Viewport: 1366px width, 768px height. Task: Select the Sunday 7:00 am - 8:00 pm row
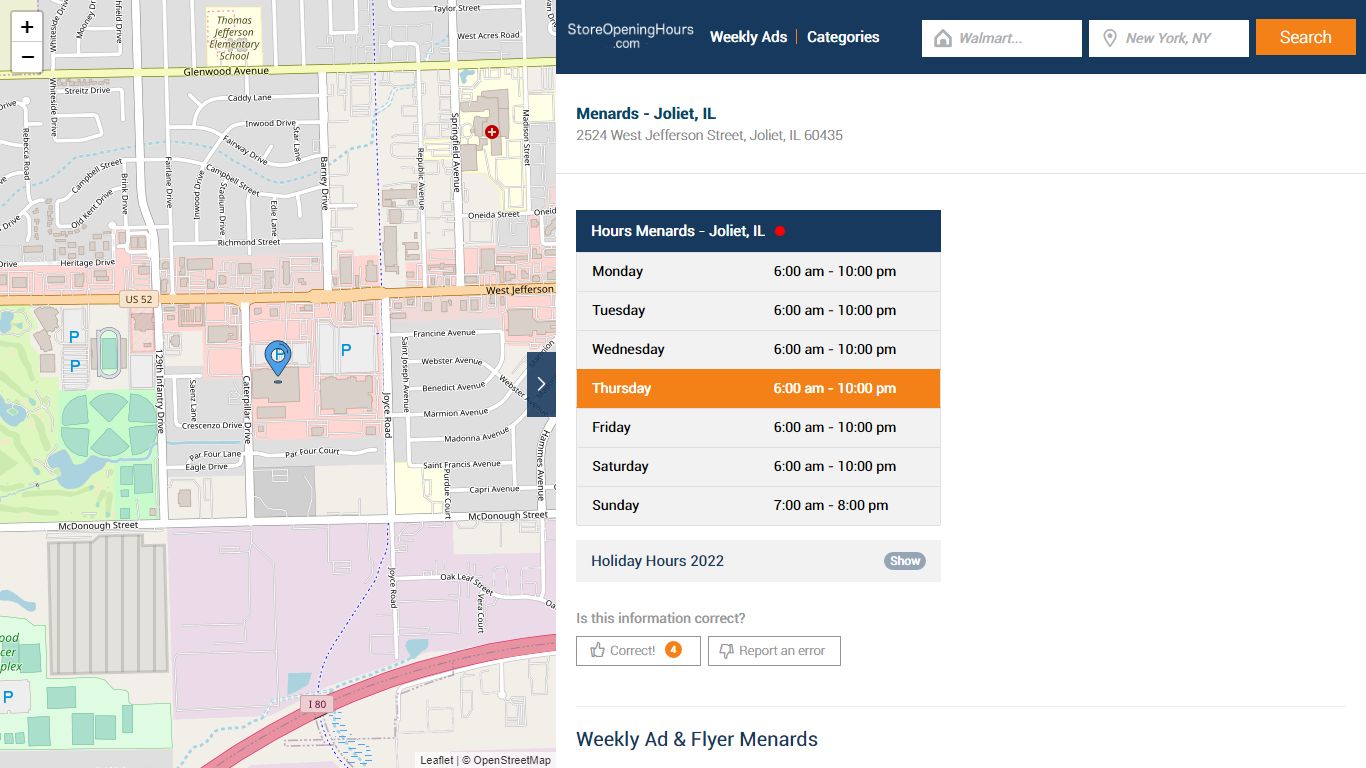point(758,505)
